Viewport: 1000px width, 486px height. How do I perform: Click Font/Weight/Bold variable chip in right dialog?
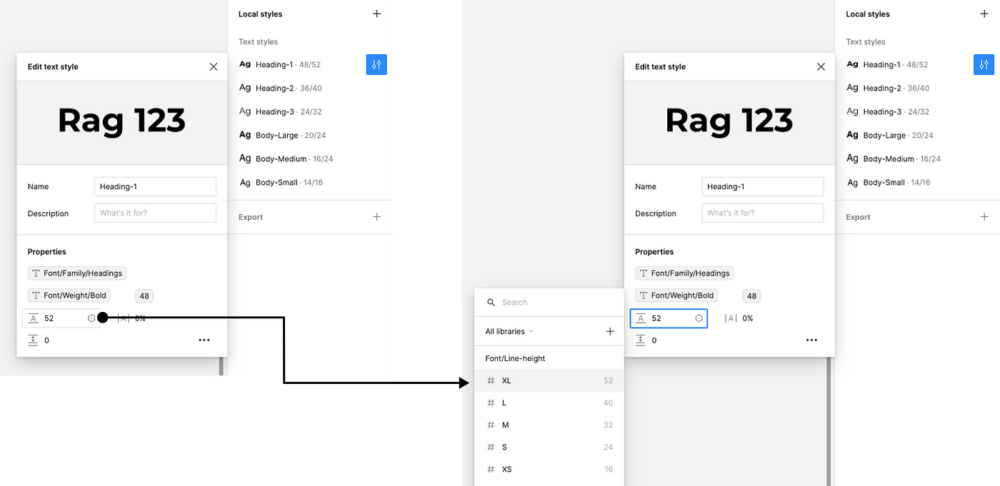click(x=677, y=295)
